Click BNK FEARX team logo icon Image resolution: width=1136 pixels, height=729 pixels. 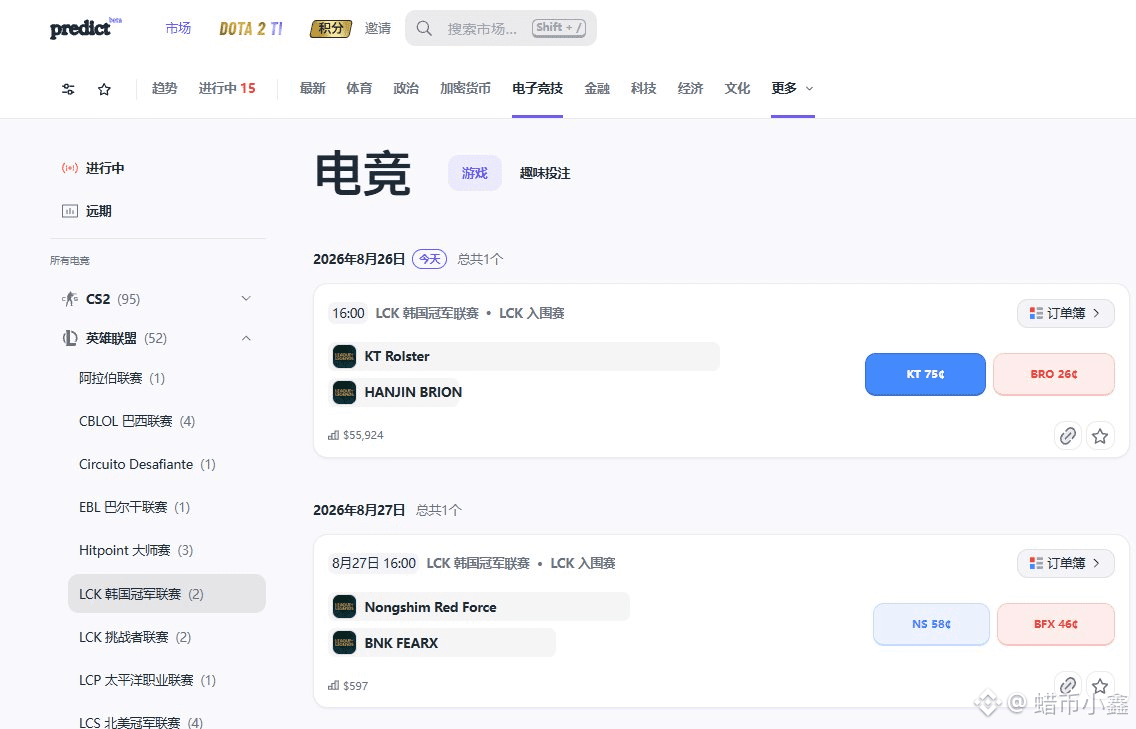(344, 643)
